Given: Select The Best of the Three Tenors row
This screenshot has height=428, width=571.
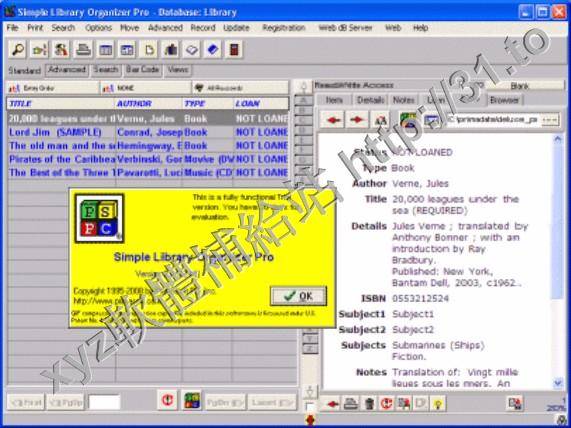Looking at the screenshot, I should click(148, 172).
